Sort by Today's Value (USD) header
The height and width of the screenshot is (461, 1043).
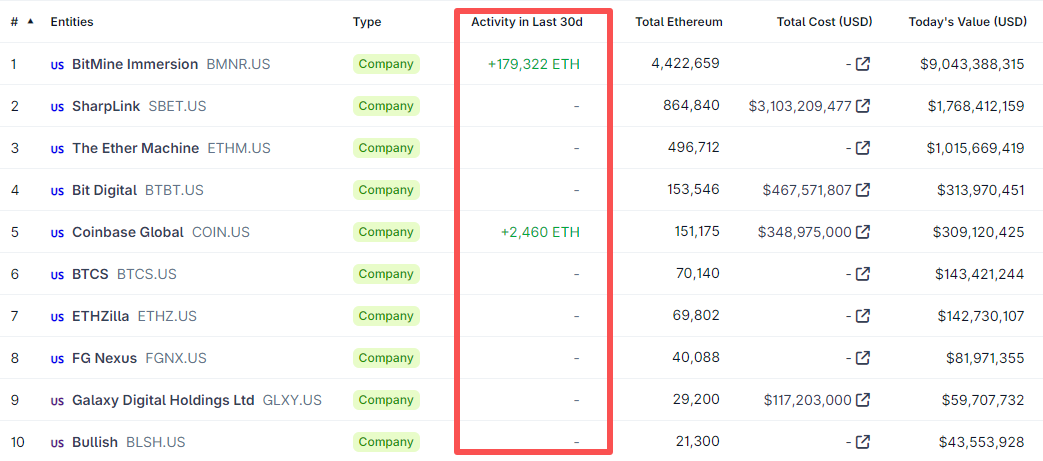coord(966,22)
